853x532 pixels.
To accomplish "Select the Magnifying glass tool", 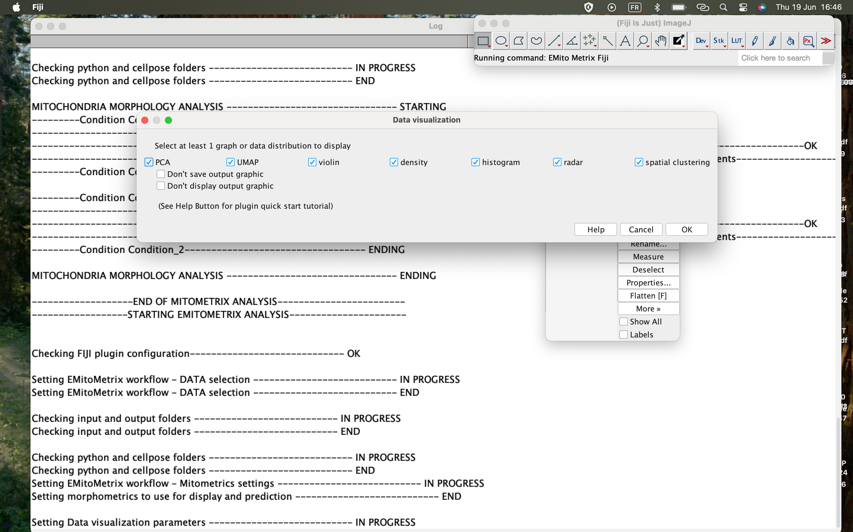I will pyautogui.click(x=643, y=41).
